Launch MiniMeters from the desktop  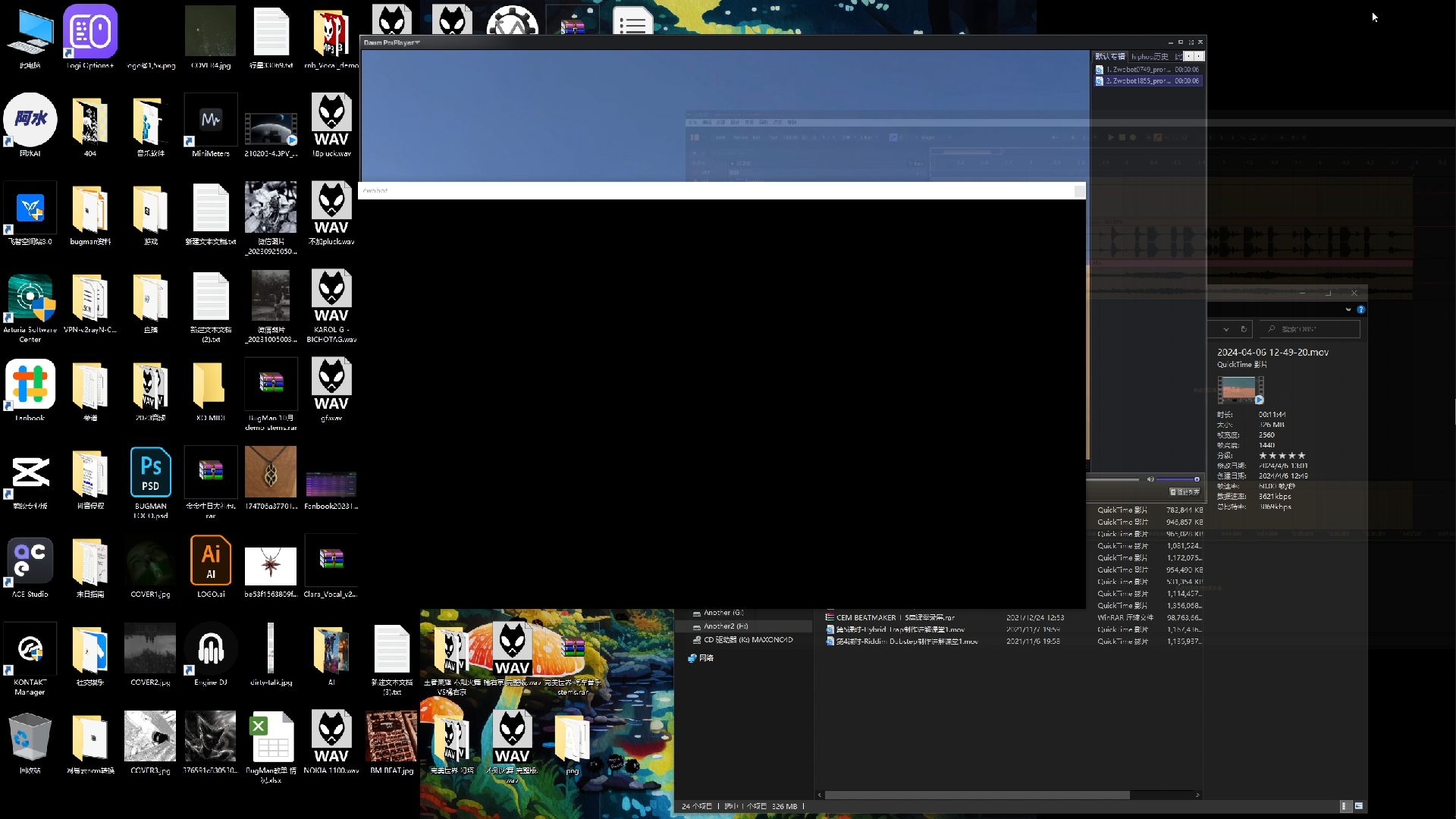click(211, 125)
